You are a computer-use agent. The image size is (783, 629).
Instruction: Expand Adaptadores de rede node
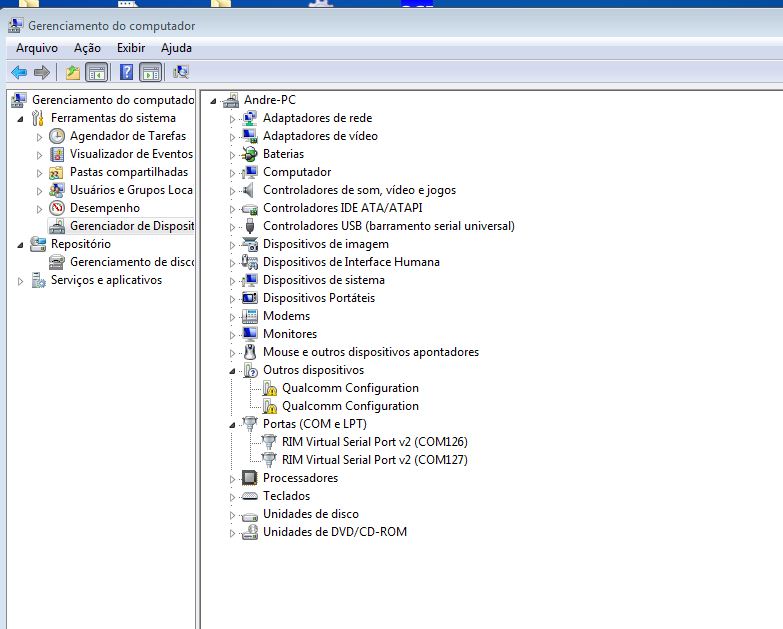(232, 119)
